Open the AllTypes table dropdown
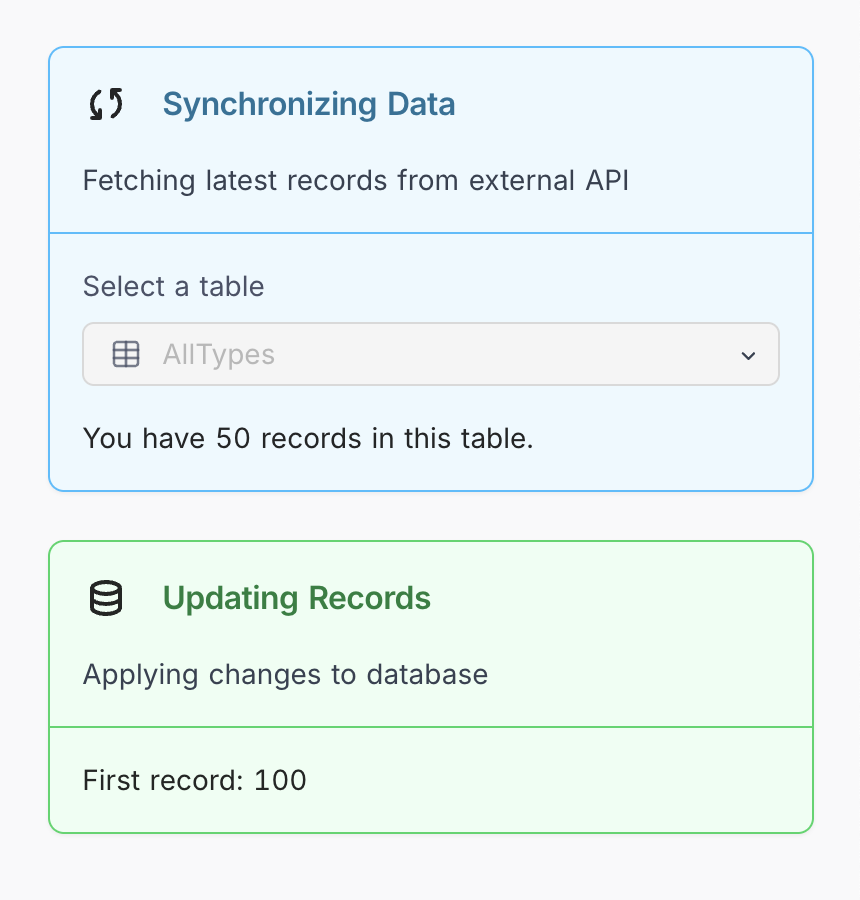The width and height of the screenshot is (860, 900). (x=430, y=354)
